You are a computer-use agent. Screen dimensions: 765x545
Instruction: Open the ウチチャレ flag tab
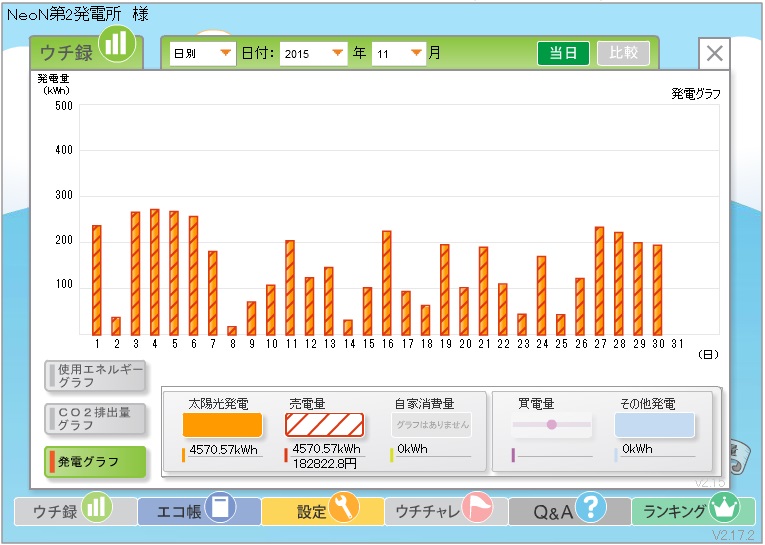[445, 511]
